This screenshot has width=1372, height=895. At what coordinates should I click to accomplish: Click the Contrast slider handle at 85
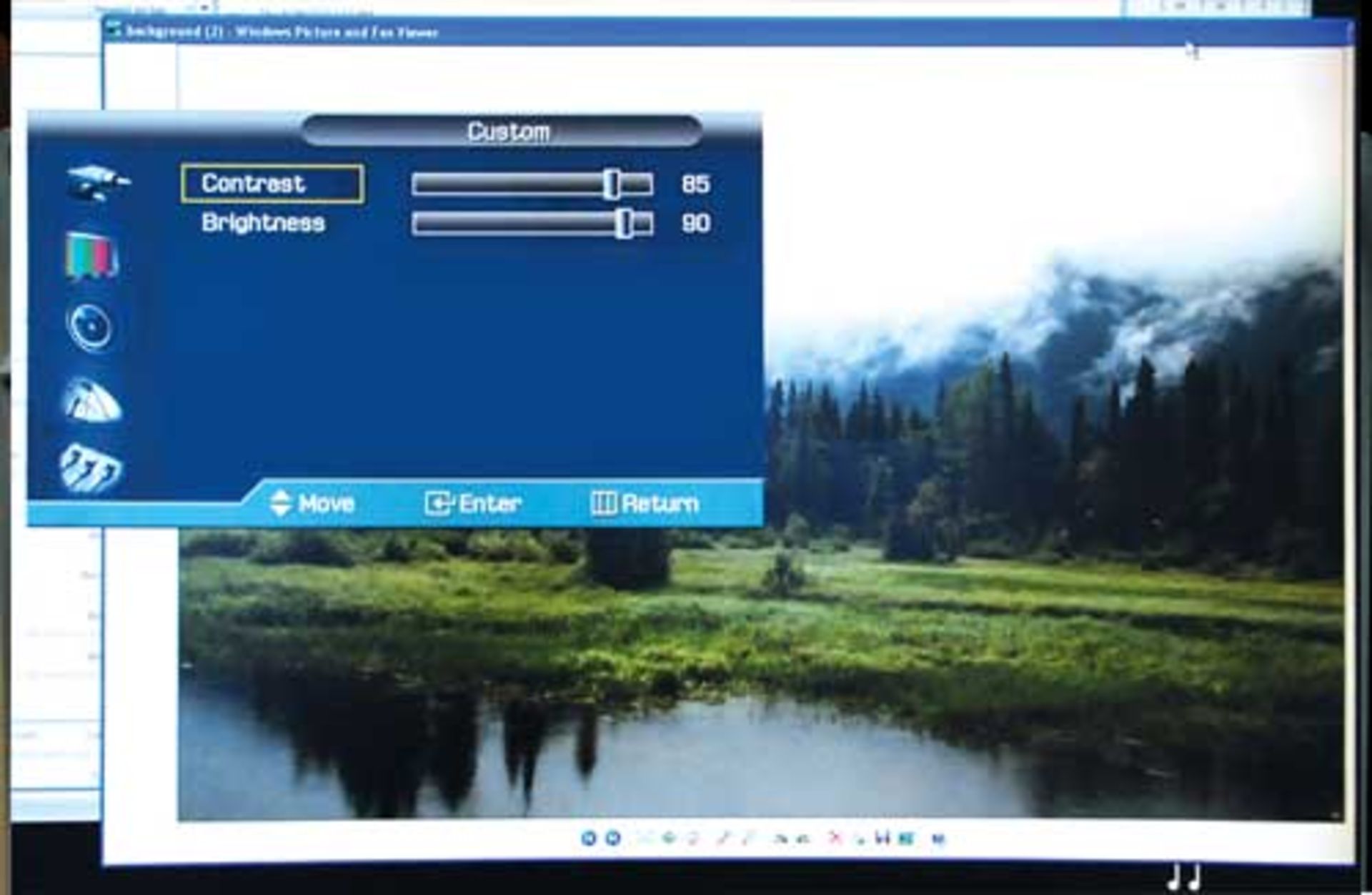click(x=611, y=184)
